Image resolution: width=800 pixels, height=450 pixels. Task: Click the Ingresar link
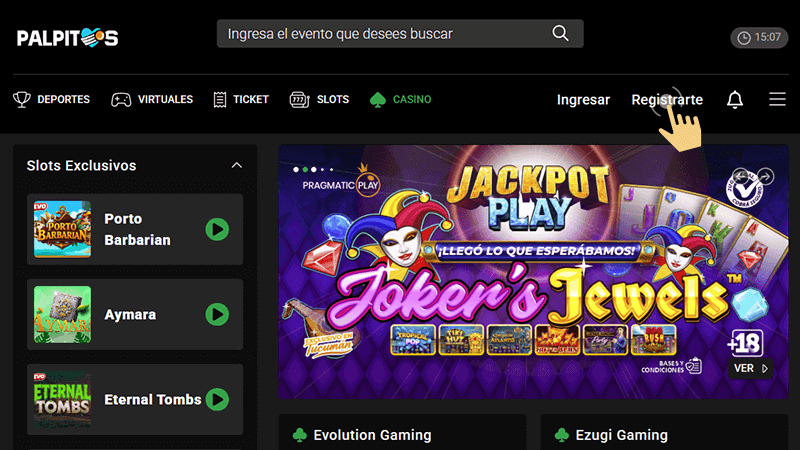[x=583, y=100]
